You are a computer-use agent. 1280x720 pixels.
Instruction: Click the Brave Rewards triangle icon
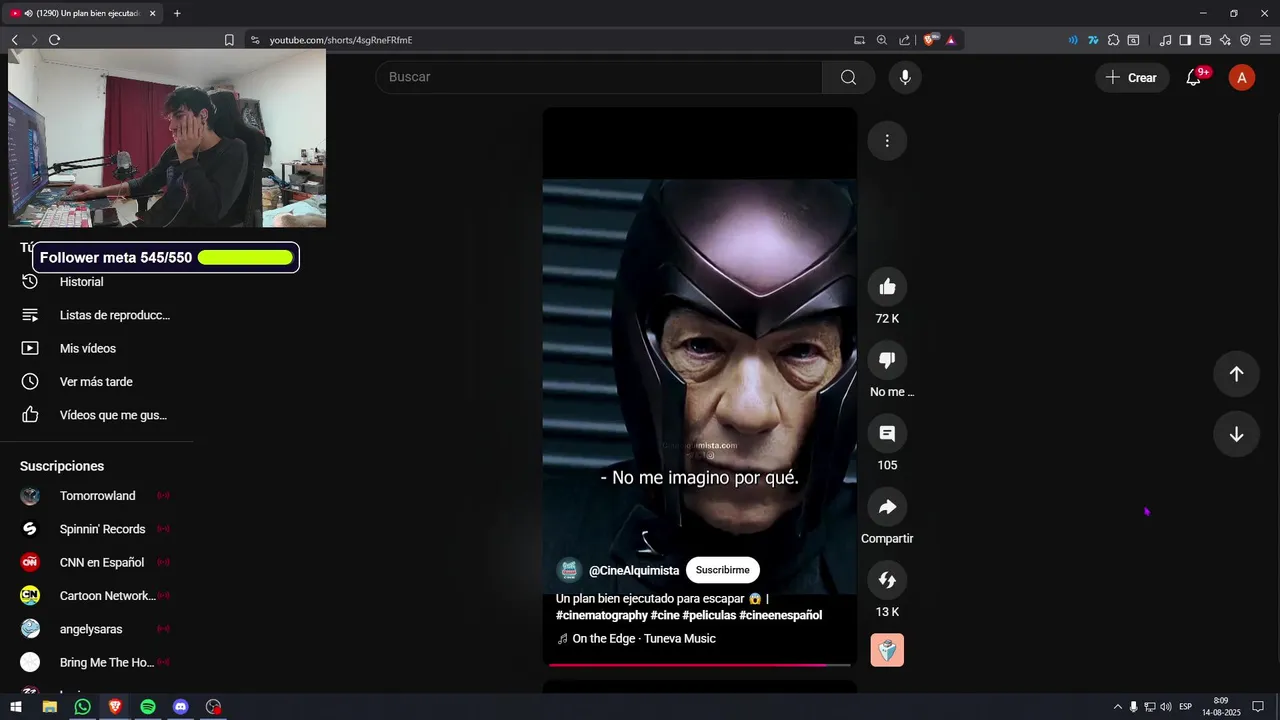pos(951,40)
